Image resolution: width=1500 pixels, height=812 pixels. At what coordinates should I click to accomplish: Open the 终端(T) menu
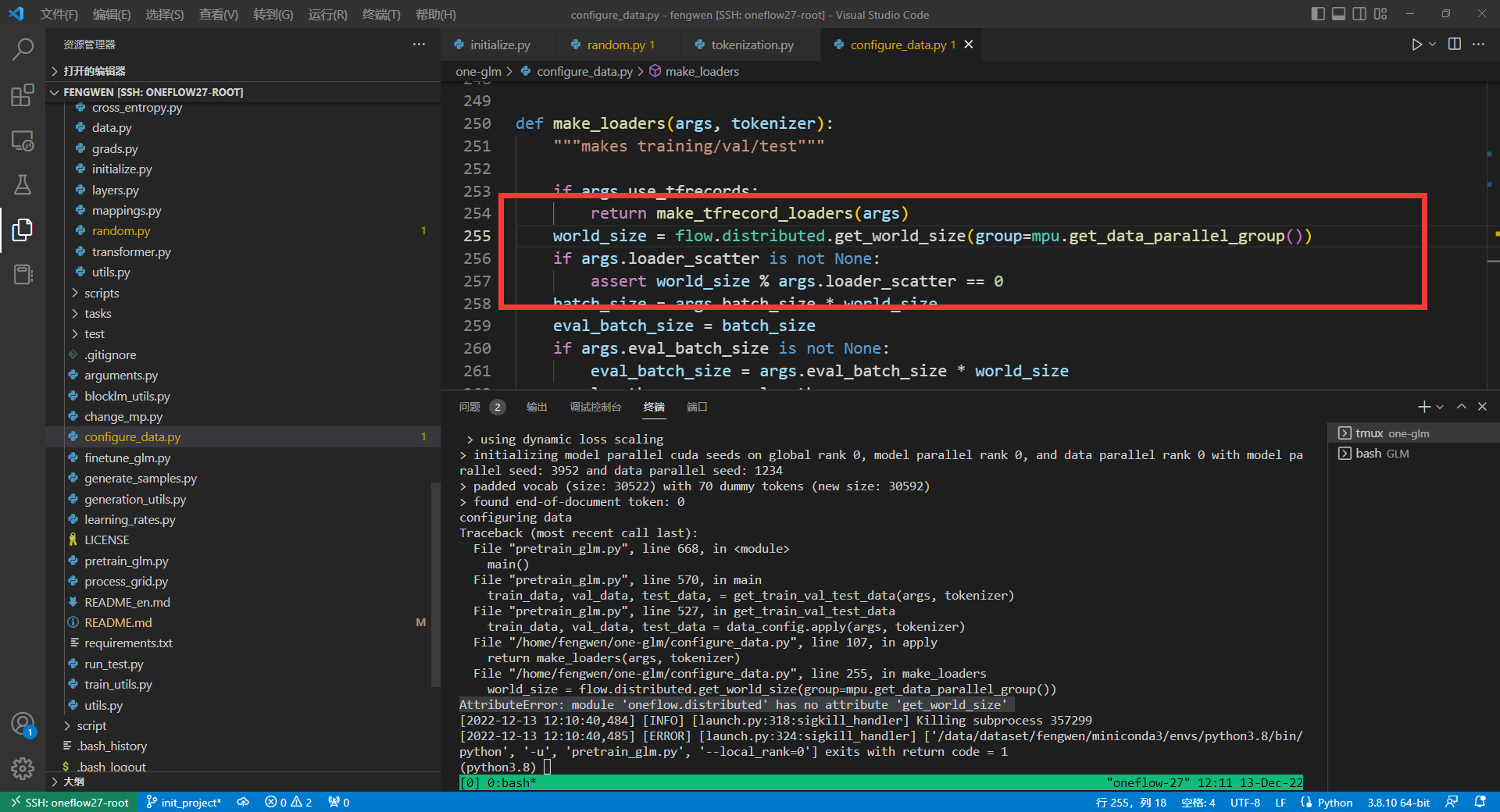[381, 14]
